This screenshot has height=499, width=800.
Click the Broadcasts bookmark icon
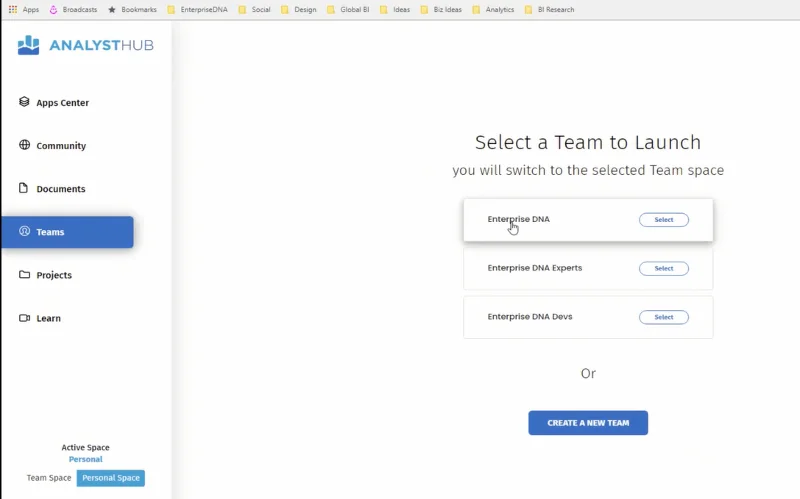(53, 9)
